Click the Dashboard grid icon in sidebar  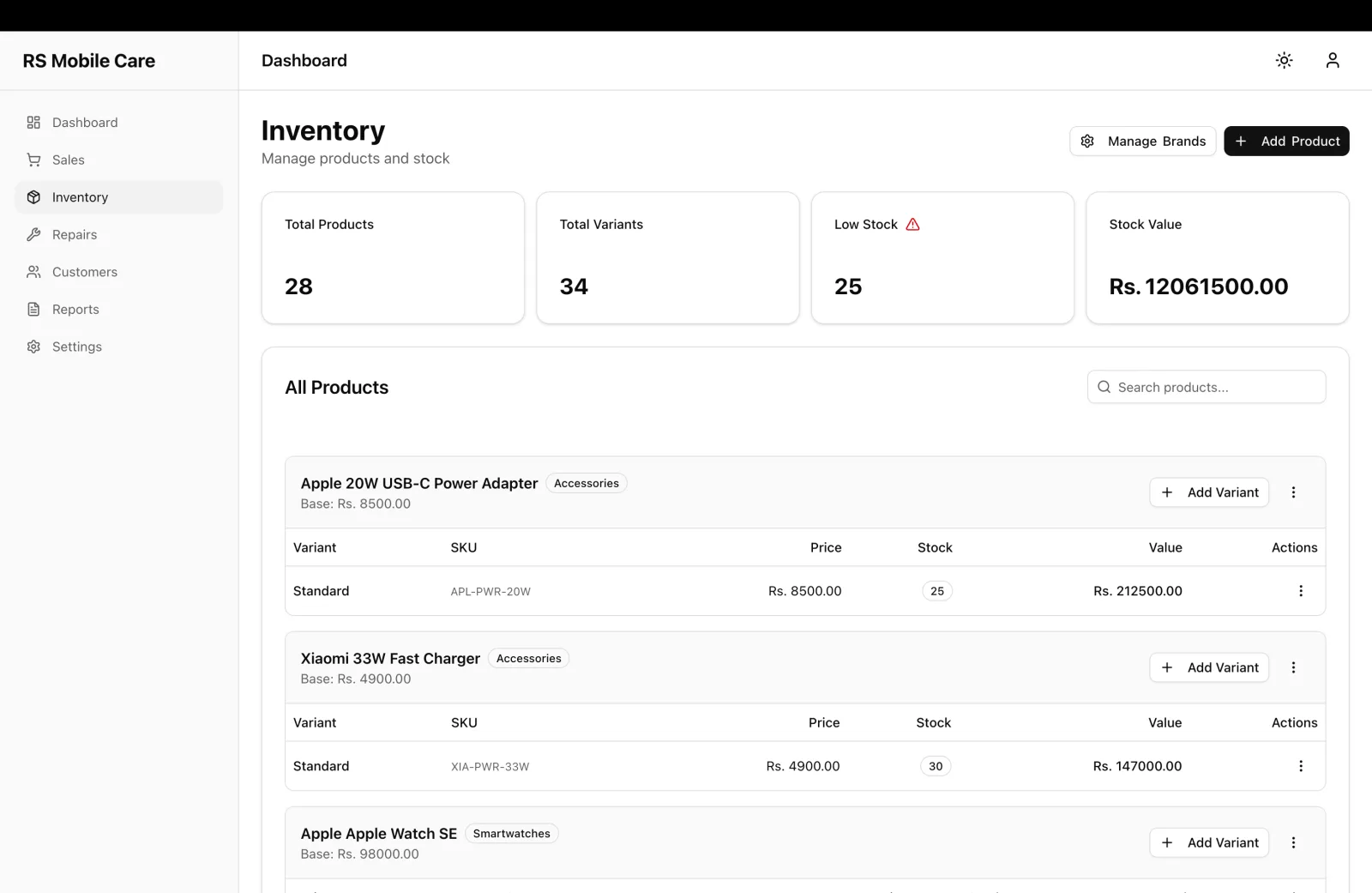coord(33,123)
